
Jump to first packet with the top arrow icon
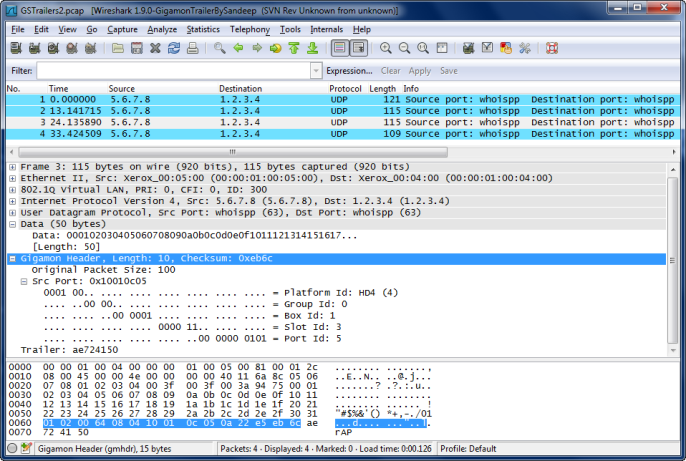click(x=295, y=48)
